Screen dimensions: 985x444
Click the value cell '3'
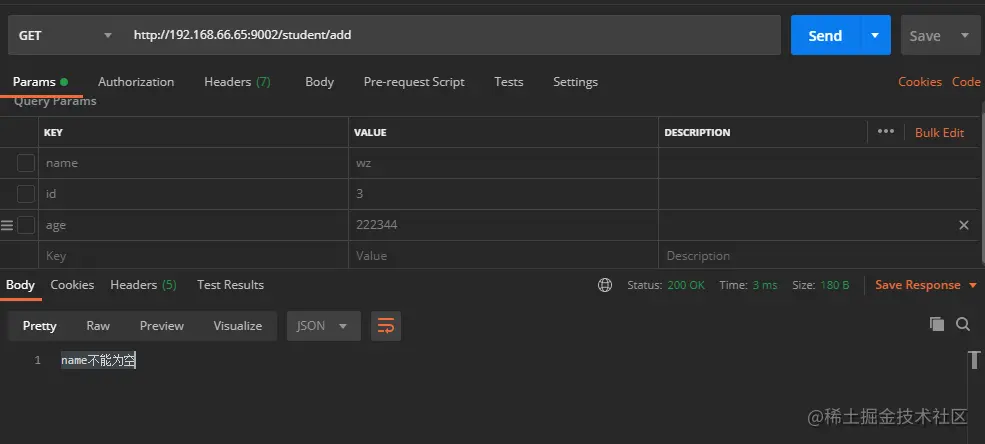pos(503,194)
